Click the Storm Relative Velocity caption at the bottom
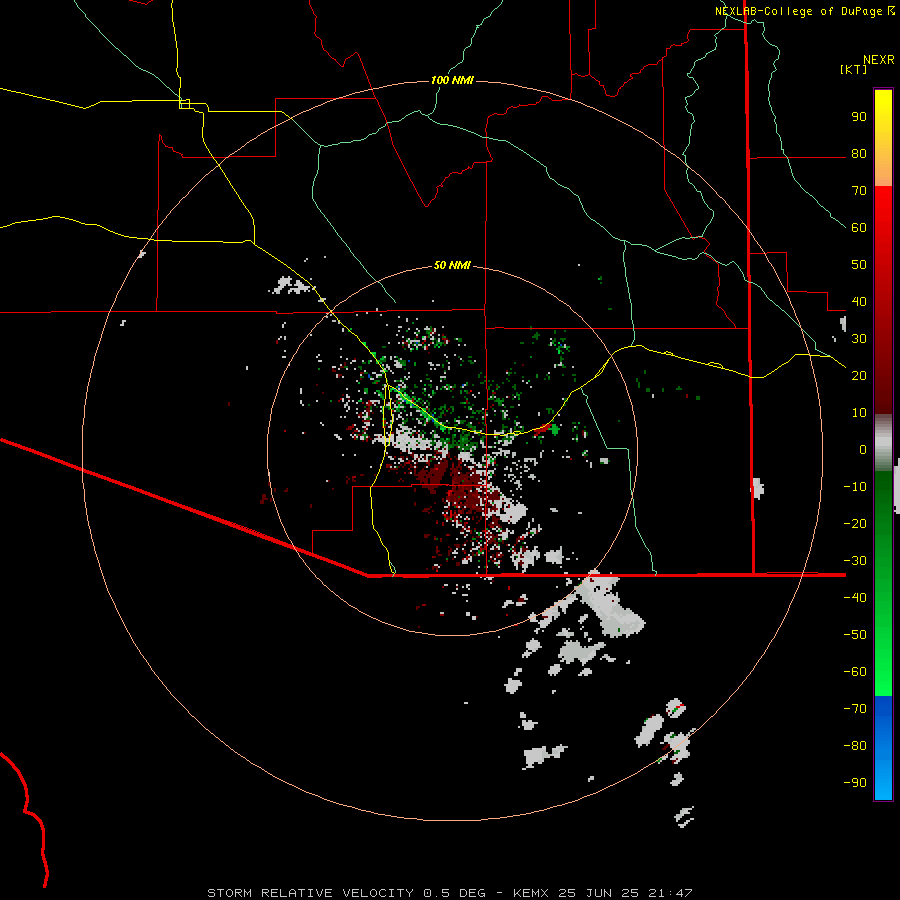The height and width of the screenshot is (900, 900). [x=450, y=893]
